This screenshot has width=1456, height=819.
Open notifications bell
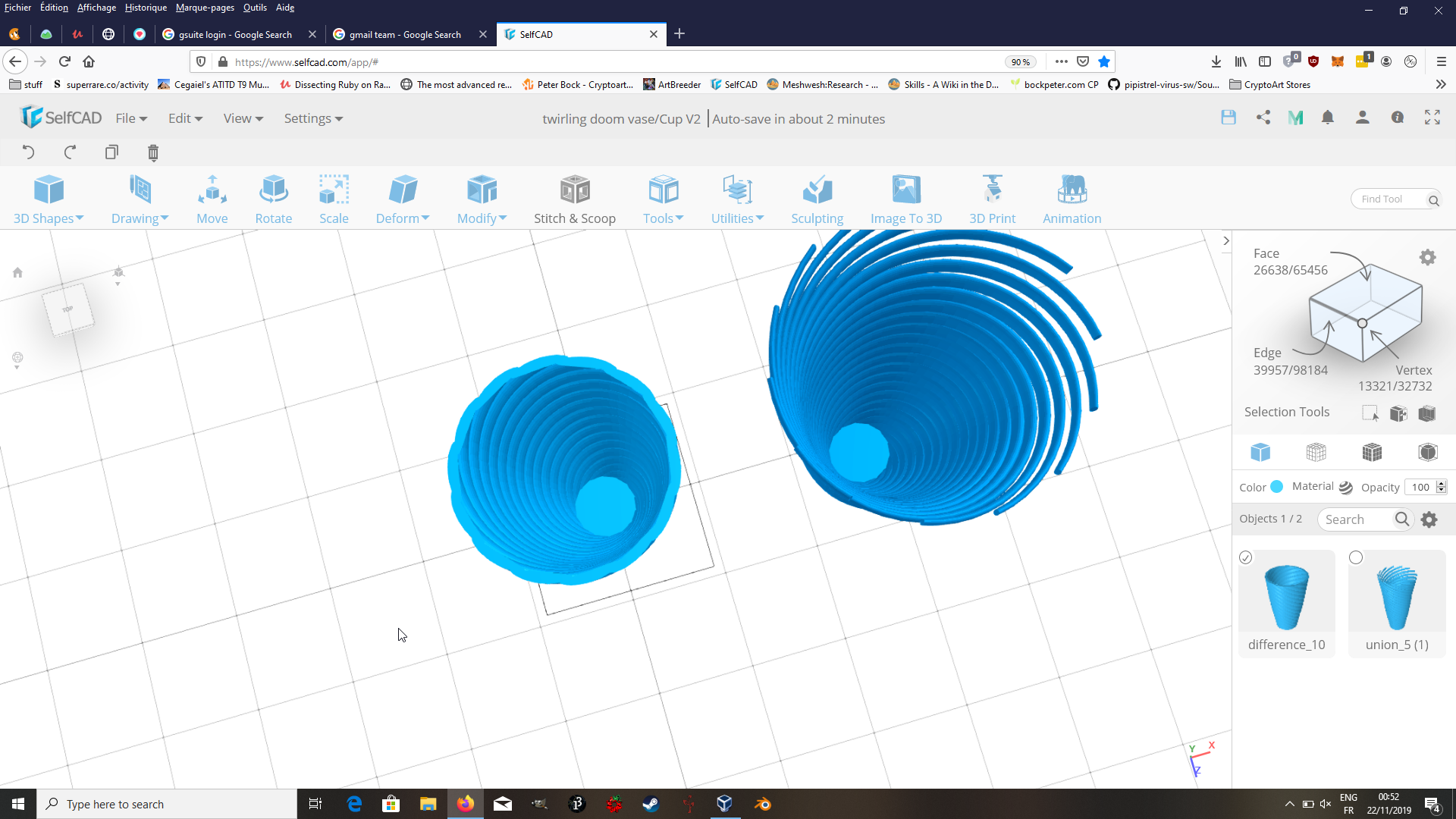1328,118
